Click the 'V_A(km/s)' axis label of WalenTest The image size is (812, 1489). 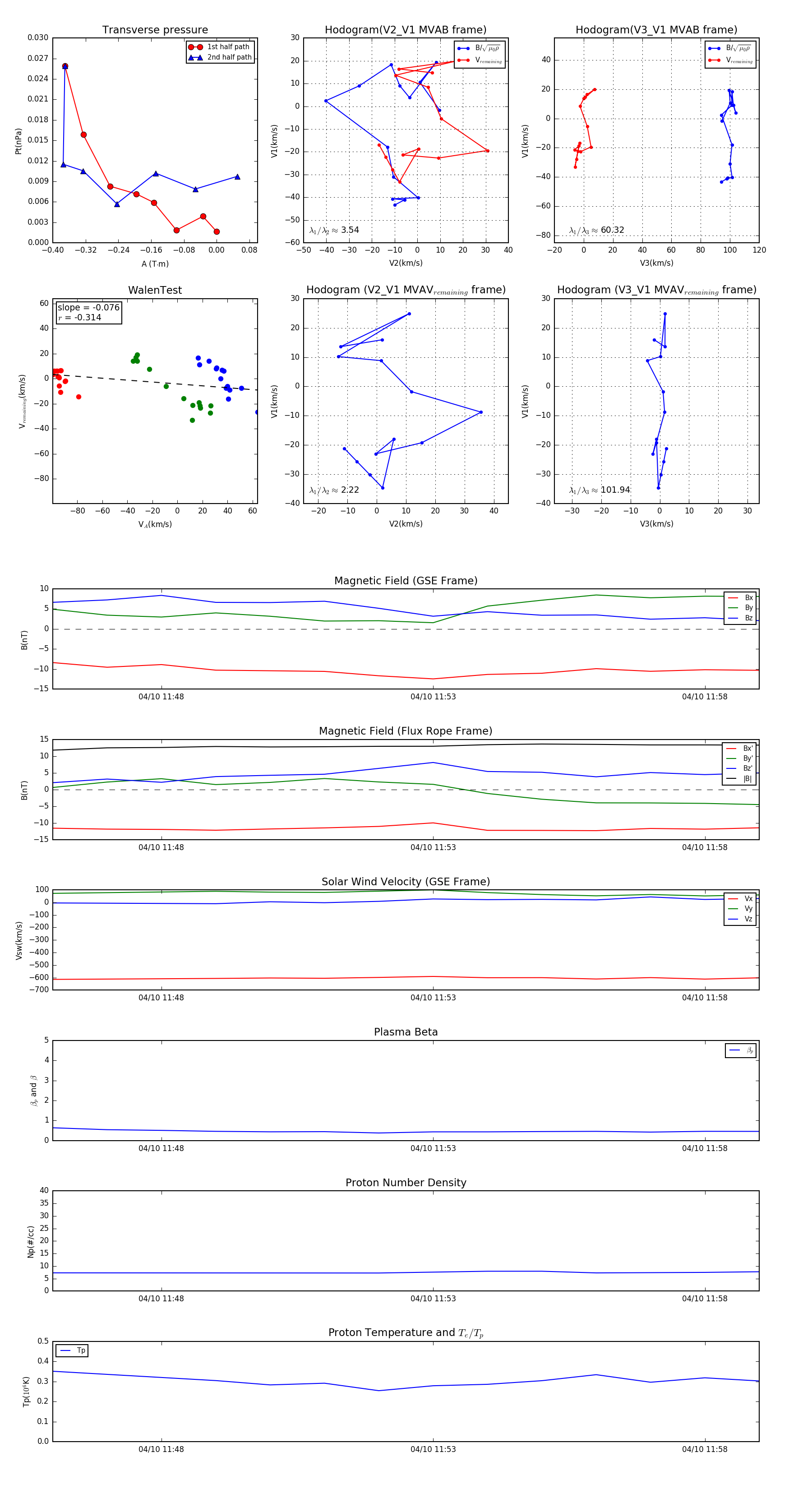[x=155, y=524]
